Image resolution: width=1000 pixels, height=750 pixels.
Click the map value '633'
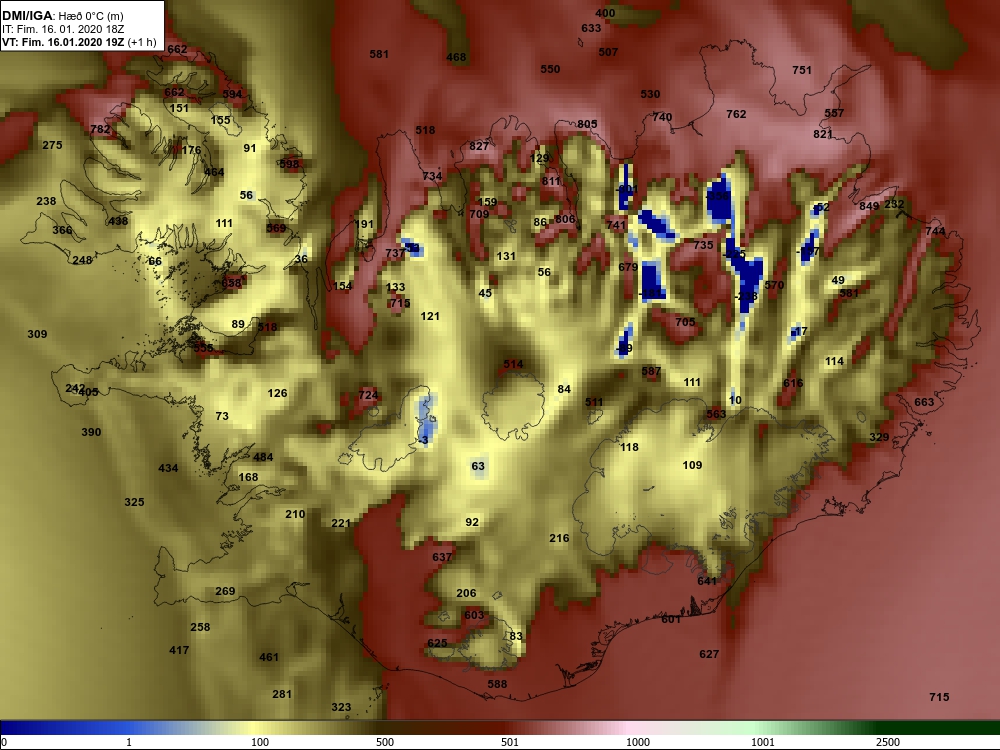[x=591, y=28]
